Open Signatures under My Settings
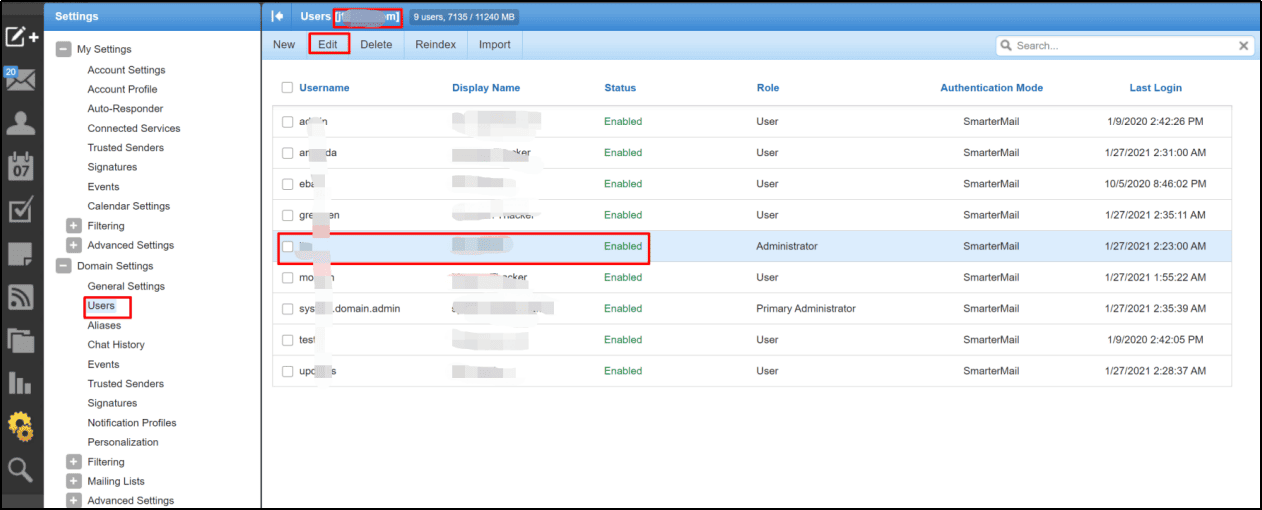The image size is (1262, 510). point(112,167)
